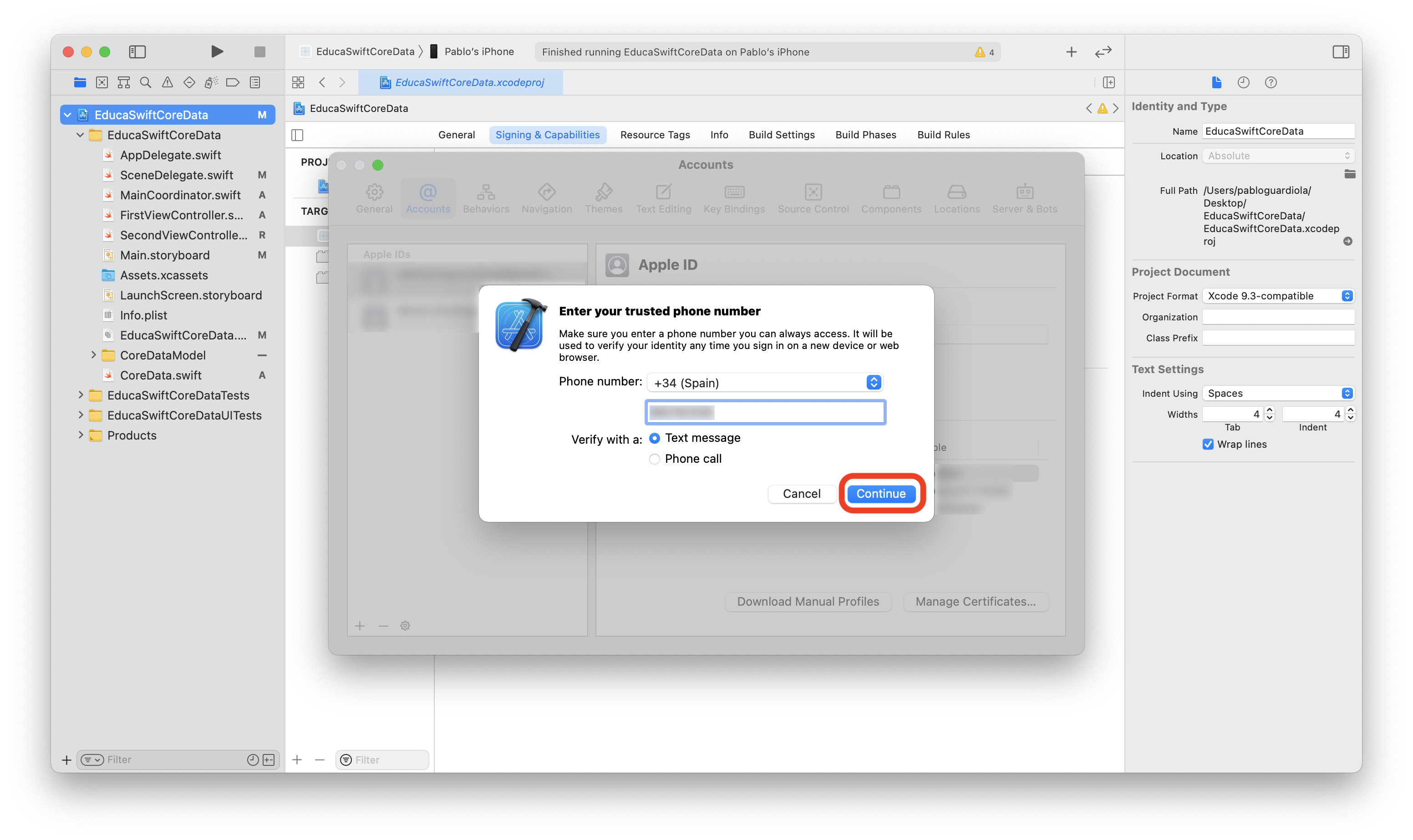This screenshot has width=1413, height=840.
Task: Open the related items grid icon
Action: point(298,83)
